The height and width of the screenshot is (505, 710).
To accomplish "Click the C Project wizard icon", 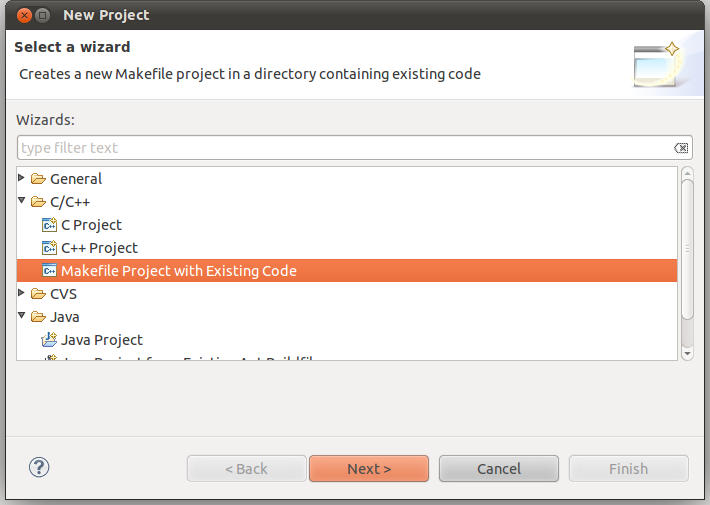I will point(49,225).
